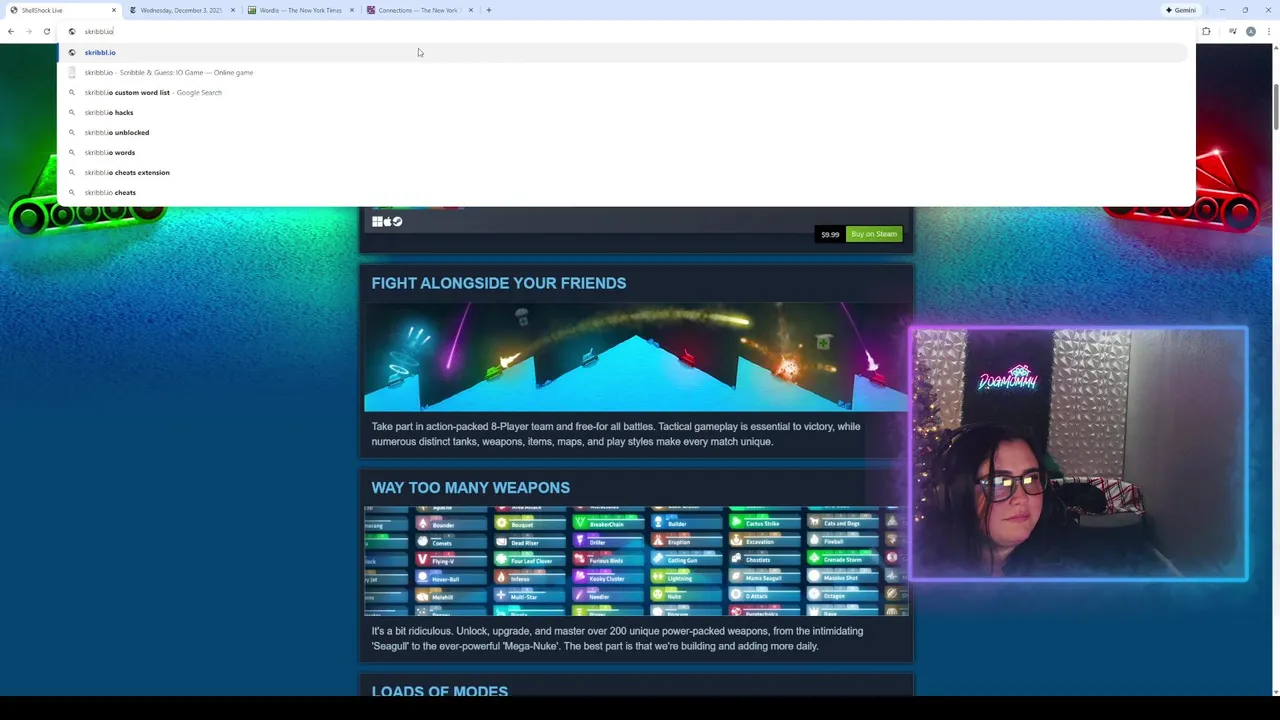1280x720 pixels.
Task: Click the scrollbar up arrow
Action: (x=1275, y=48)
